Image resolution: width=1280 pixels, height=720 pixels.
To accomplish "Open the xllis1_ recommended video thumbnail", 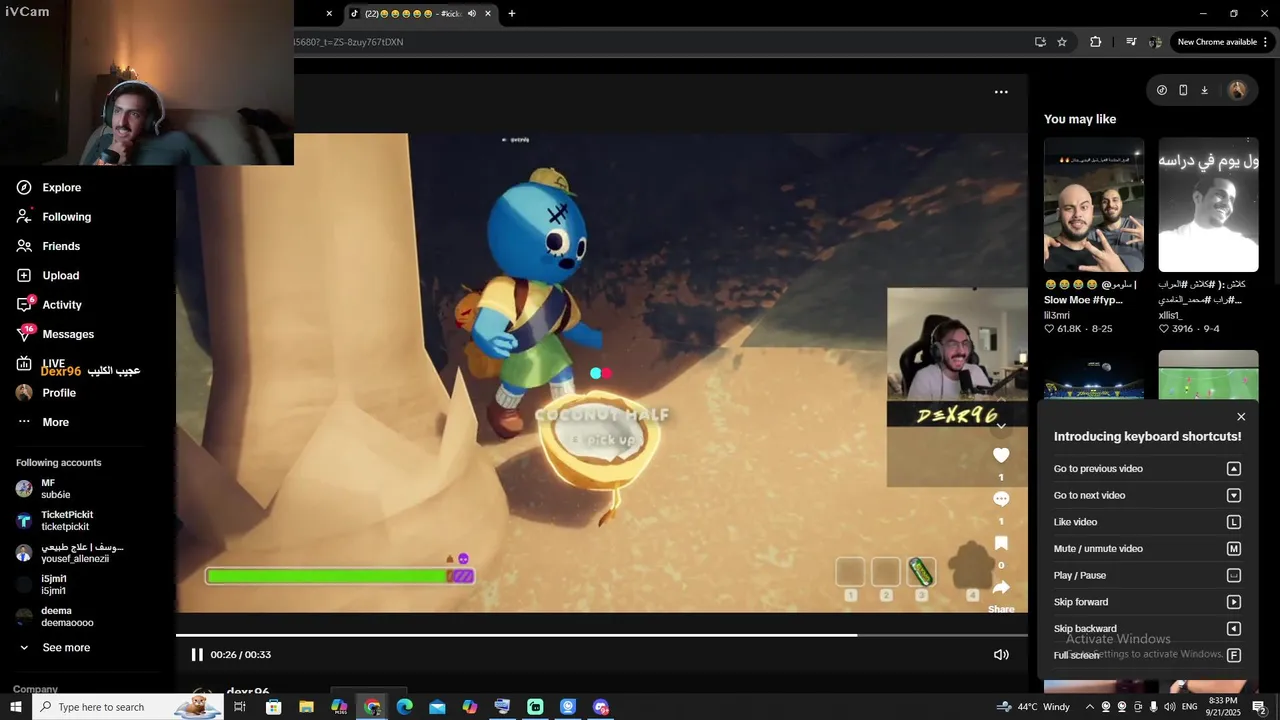I will click(1208, 205).
